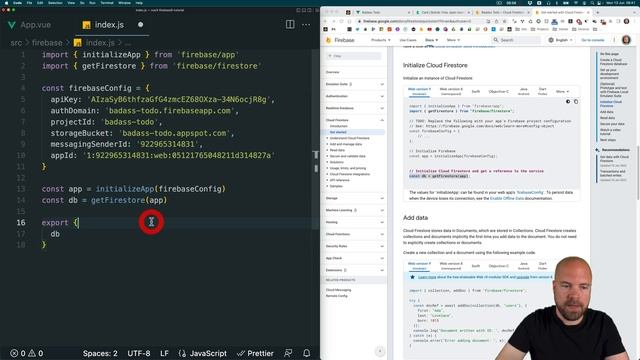Open the Products dropdown in Firebase header
The height and width of the screenshot is (360, 640).
[380, 40]
